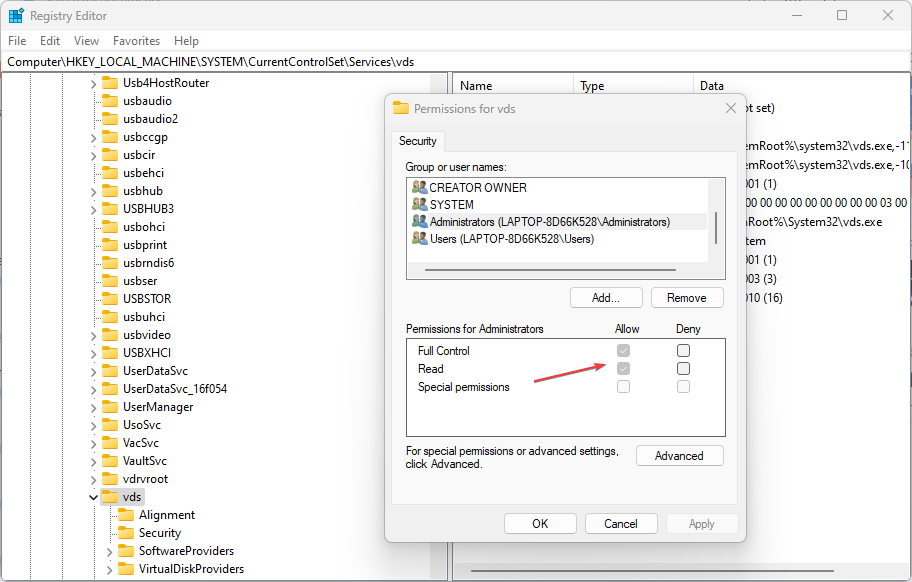
Task: Expand the UsoSvc key
Action: click(94, 426)
